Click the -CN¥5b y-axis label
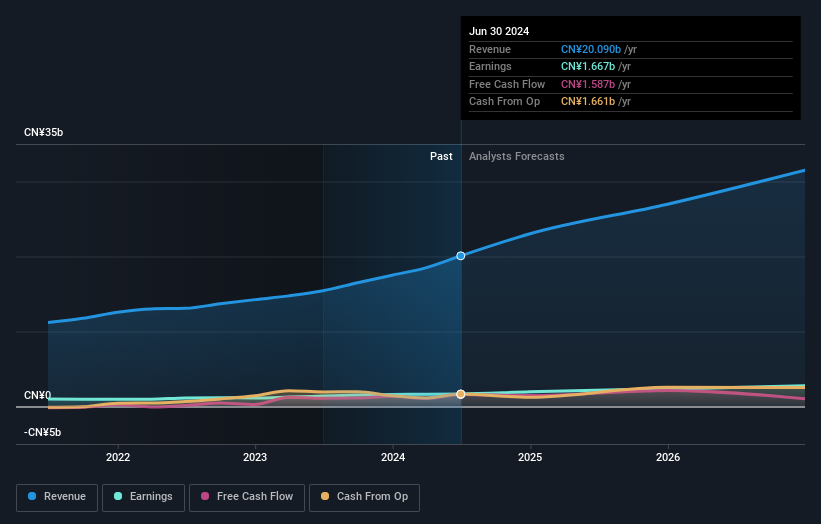821x524 pixels. (x=42, y=432)
